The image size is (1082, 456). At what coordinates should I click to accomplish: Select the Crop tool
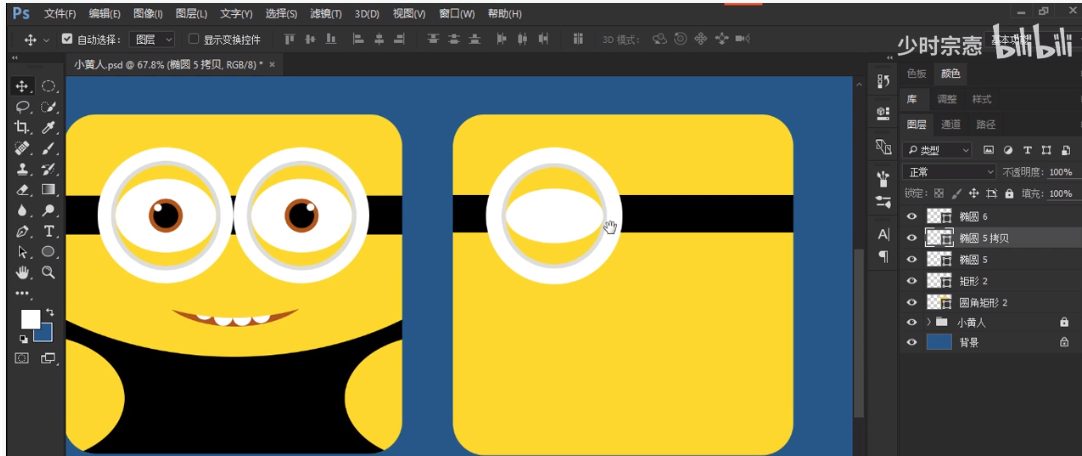22,127
